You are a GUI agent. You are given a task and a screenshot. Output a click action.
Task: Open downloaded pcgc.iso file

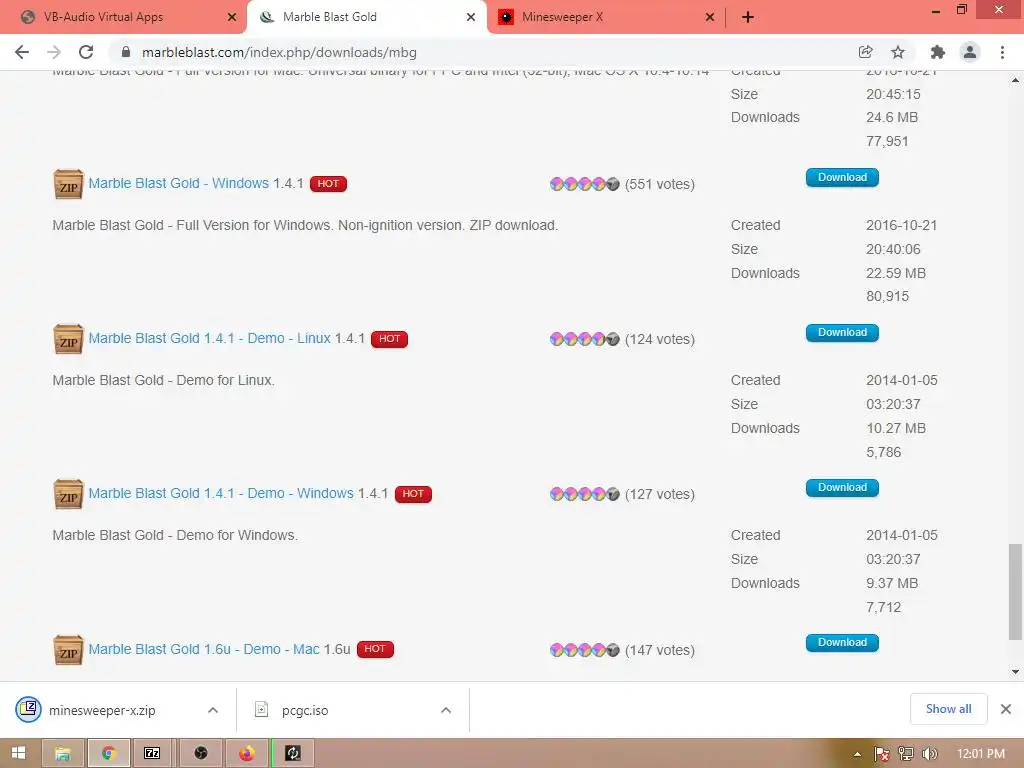[305, 711]
